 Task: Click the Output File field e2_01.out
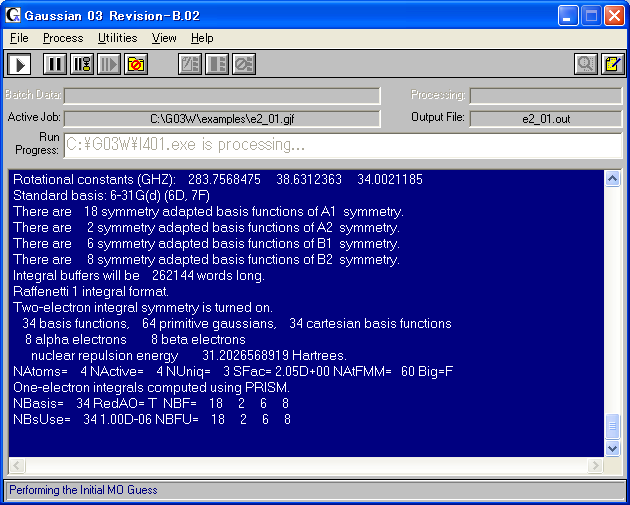tap(546, 119)
